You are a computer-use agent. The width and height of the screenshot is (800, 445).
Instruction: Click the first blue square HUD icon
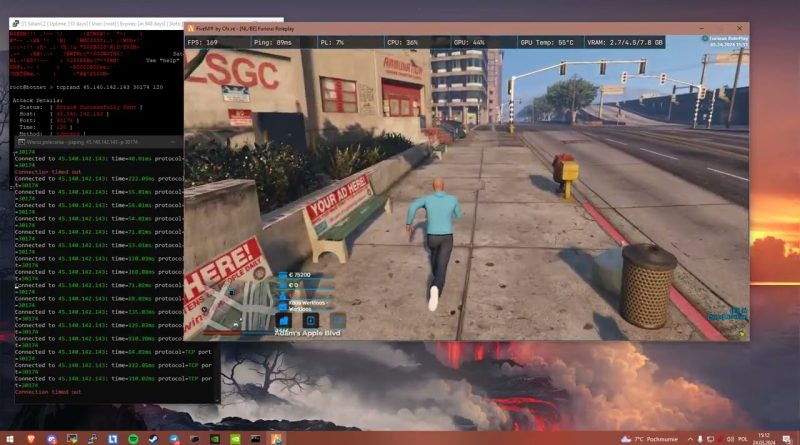click(284, 320)
